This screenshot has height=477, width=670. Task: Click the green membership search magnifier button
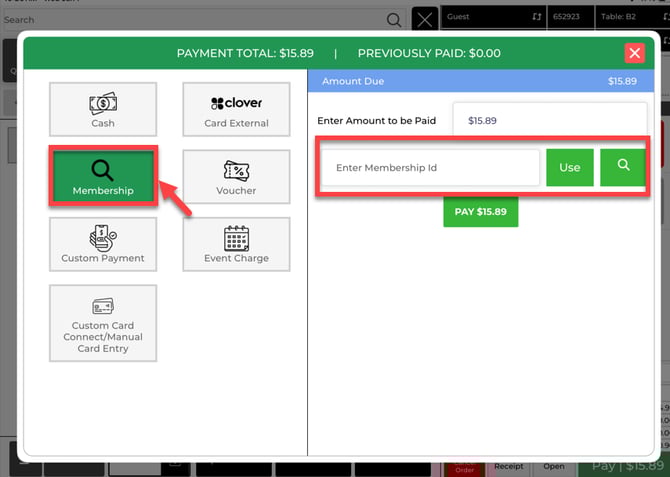[x=624, y=167]
